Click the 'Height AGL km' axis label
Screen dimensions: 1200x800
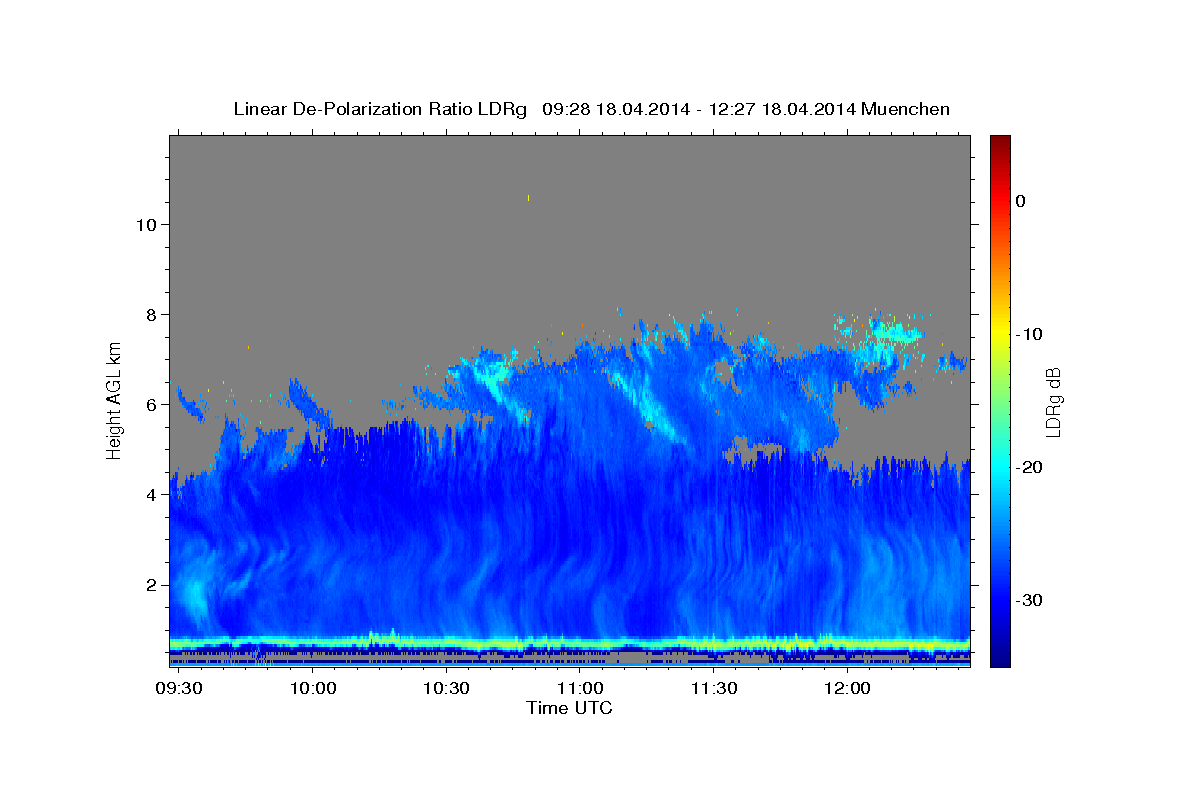point(114,400)
